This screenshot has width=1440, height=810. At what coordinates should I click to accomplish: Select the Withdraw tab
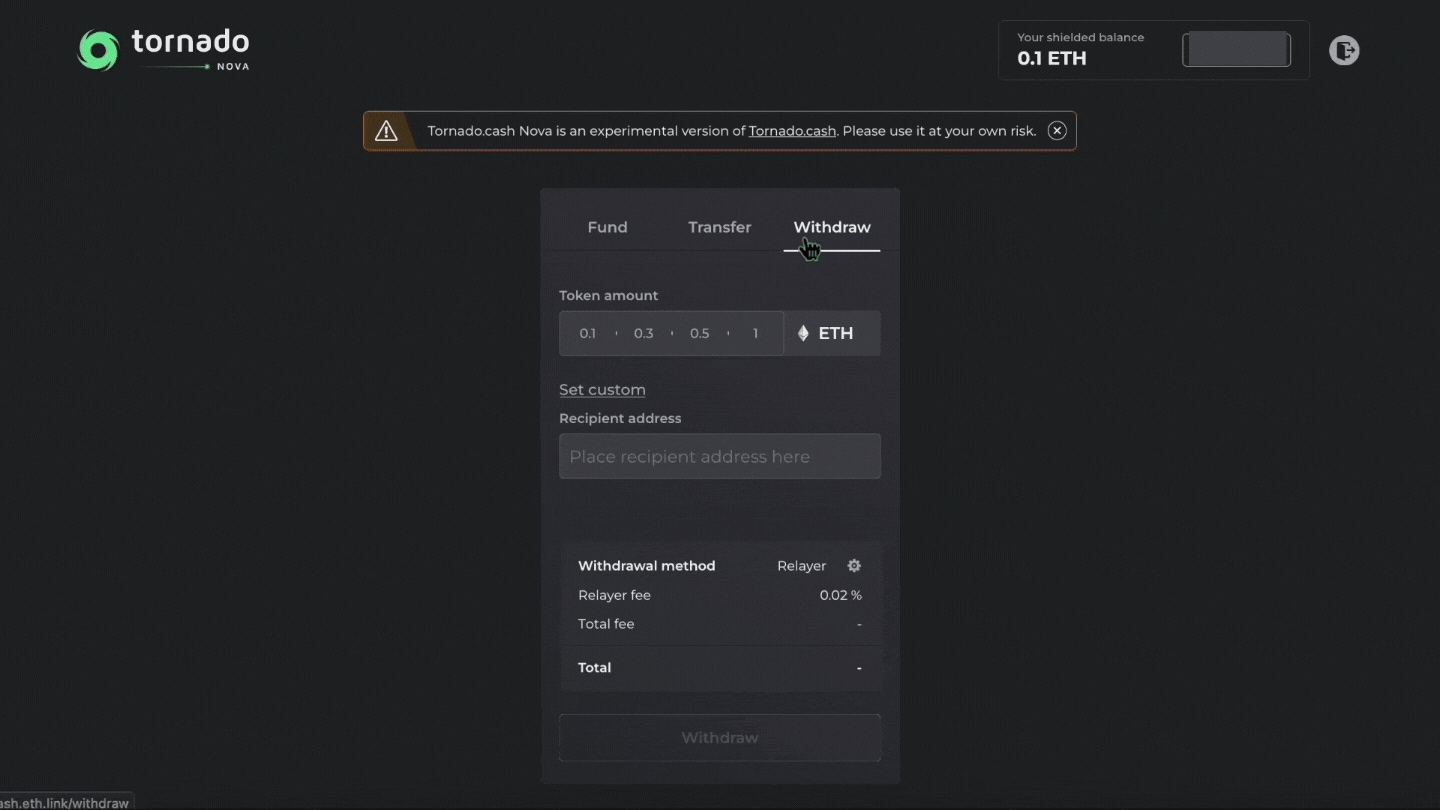tap(832, 228)
